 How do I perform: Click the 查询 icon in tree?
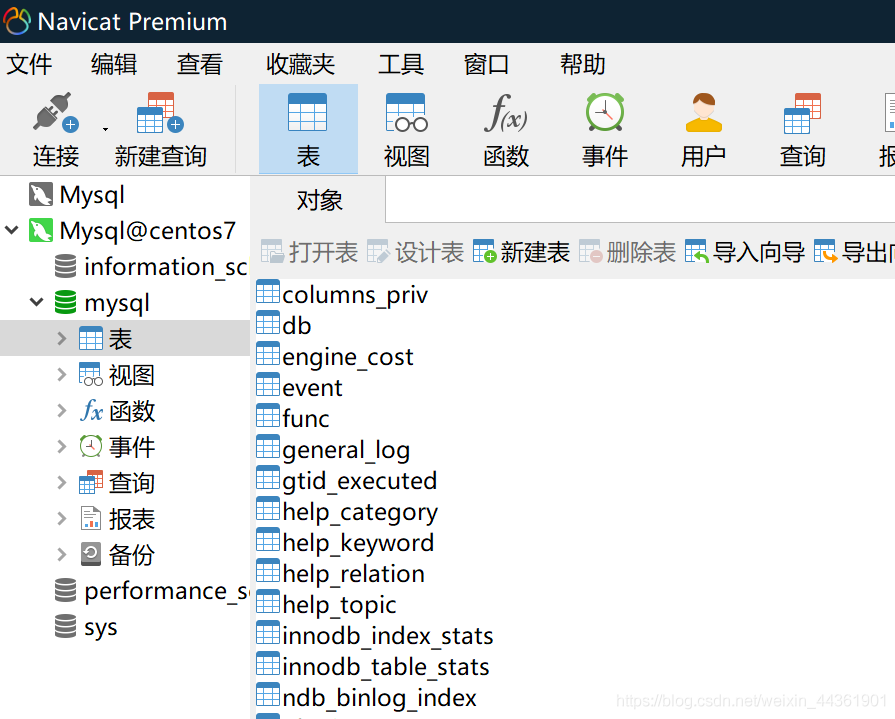91,482
